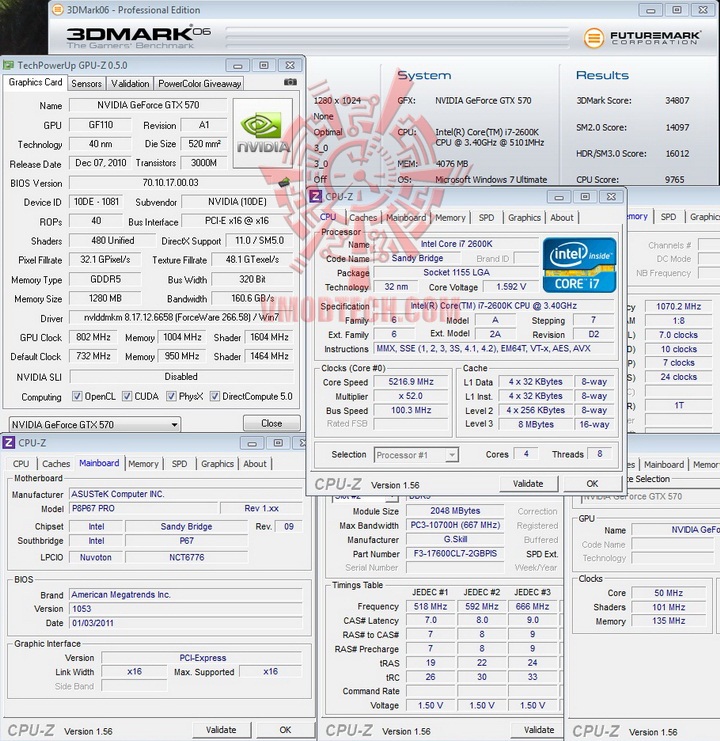Minimize the GPU-Z window
This screenshot has width=720, height=741.
[238, 65]
